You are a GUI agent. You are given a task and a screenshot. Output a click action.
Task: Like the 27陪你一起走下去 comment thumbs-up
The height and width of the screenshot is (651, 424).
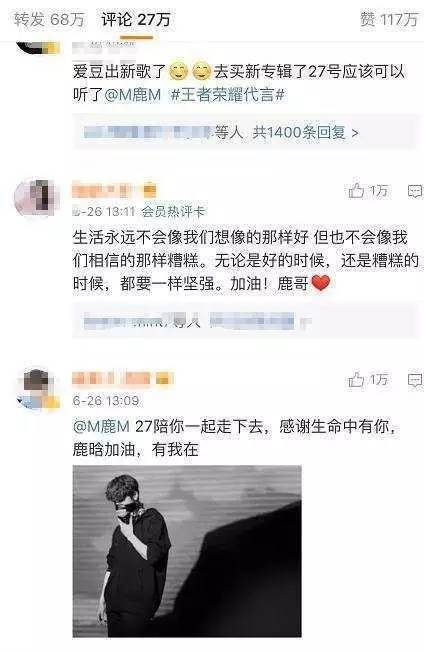356,379
